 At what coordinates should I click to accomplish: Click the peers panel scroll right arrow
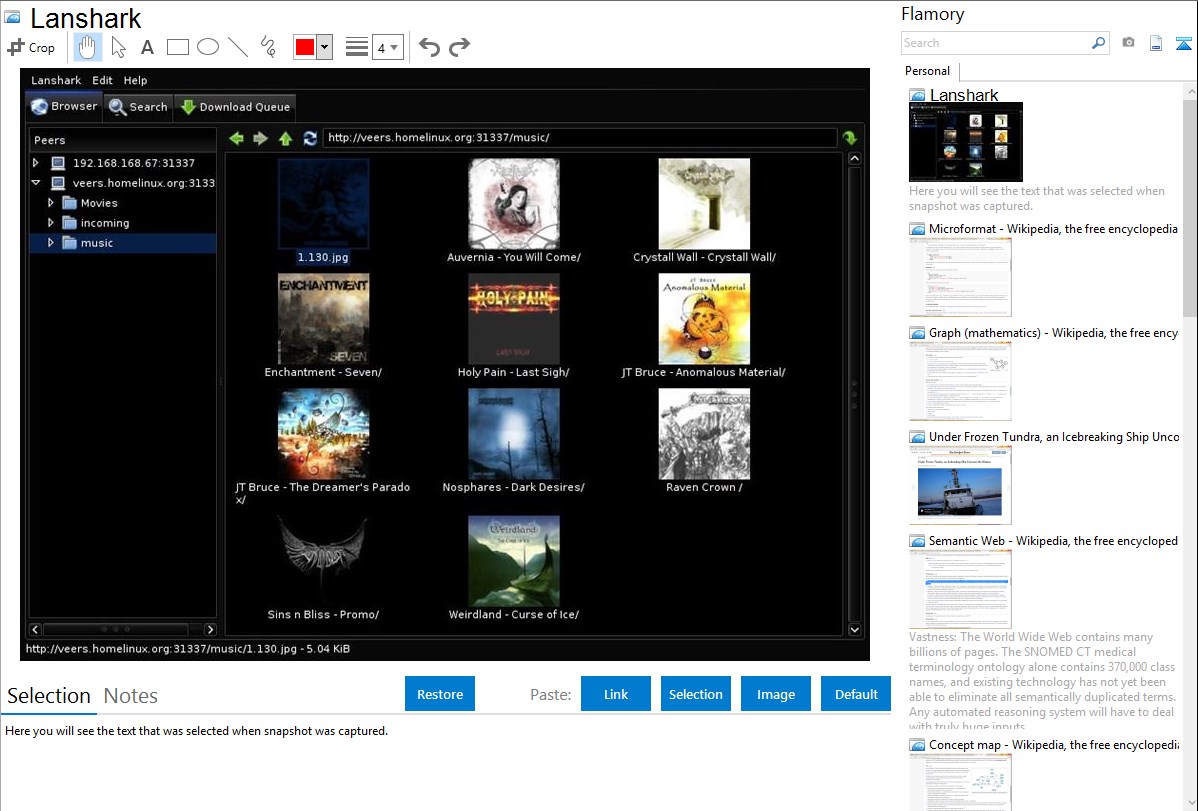pos(210,629)
